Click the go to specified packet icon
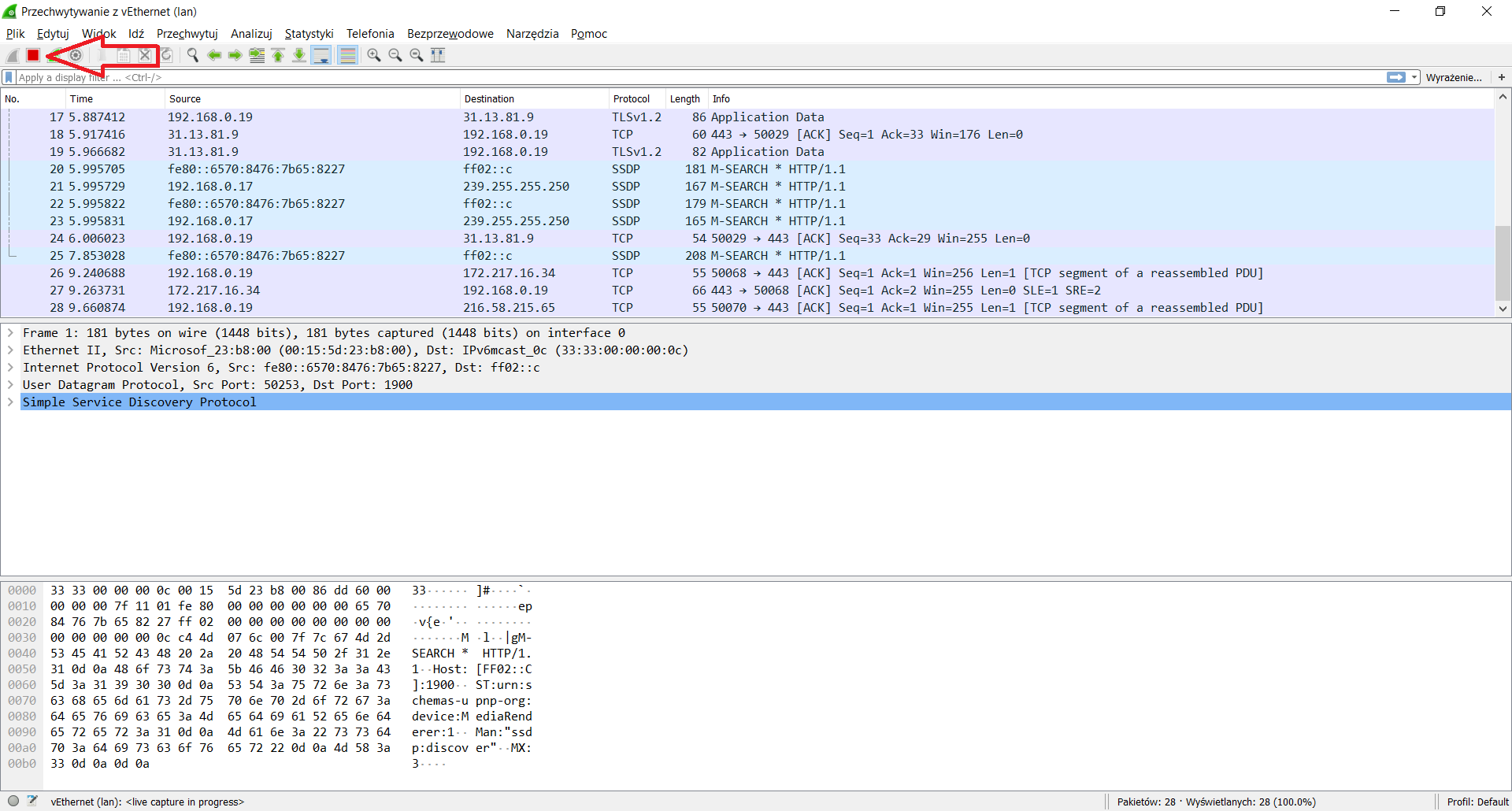The height and width of the screenshot is (811, 1512). 257,55
